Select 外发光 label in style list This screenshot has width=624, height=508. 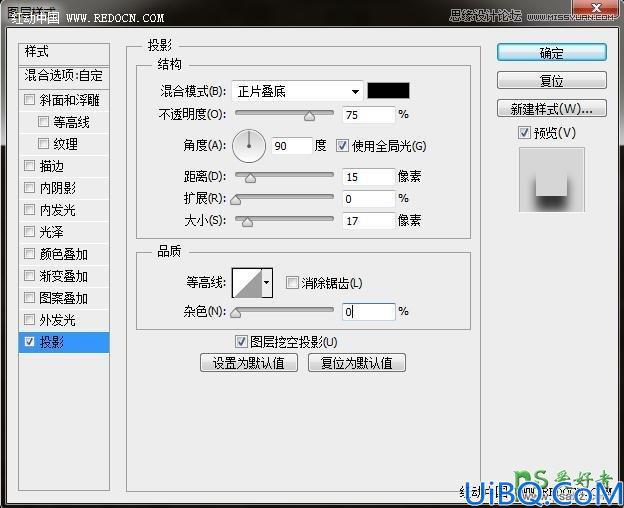(x=58, y=320)
